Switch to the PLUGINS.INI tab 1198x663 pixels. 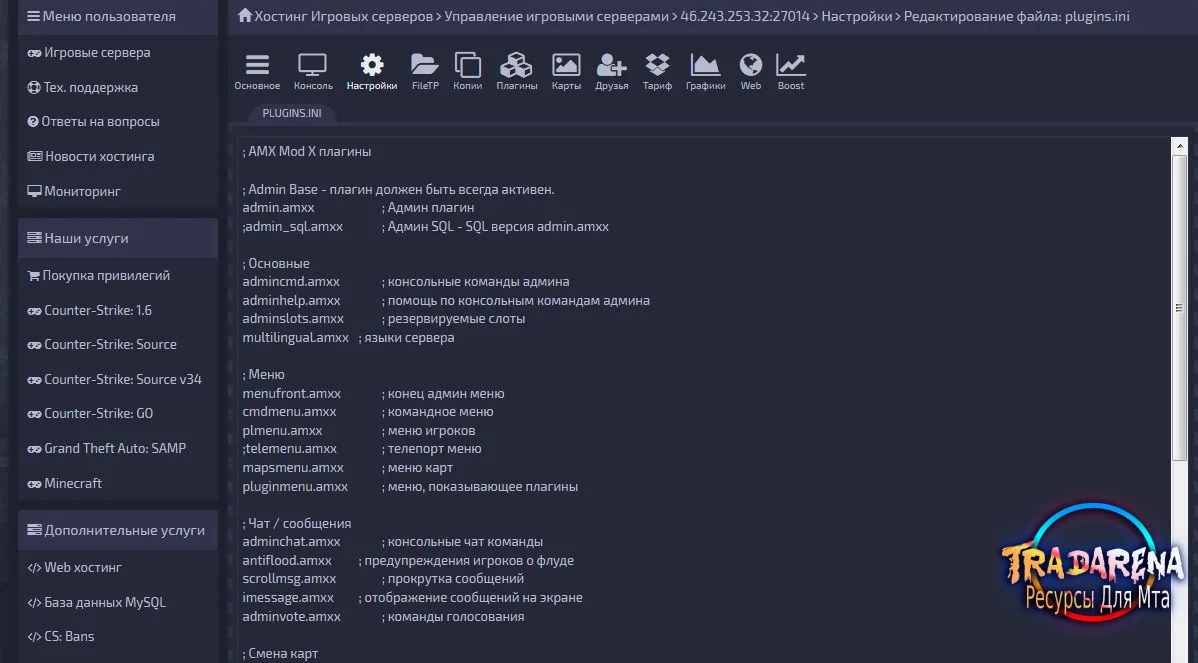[x=292, y=113]
